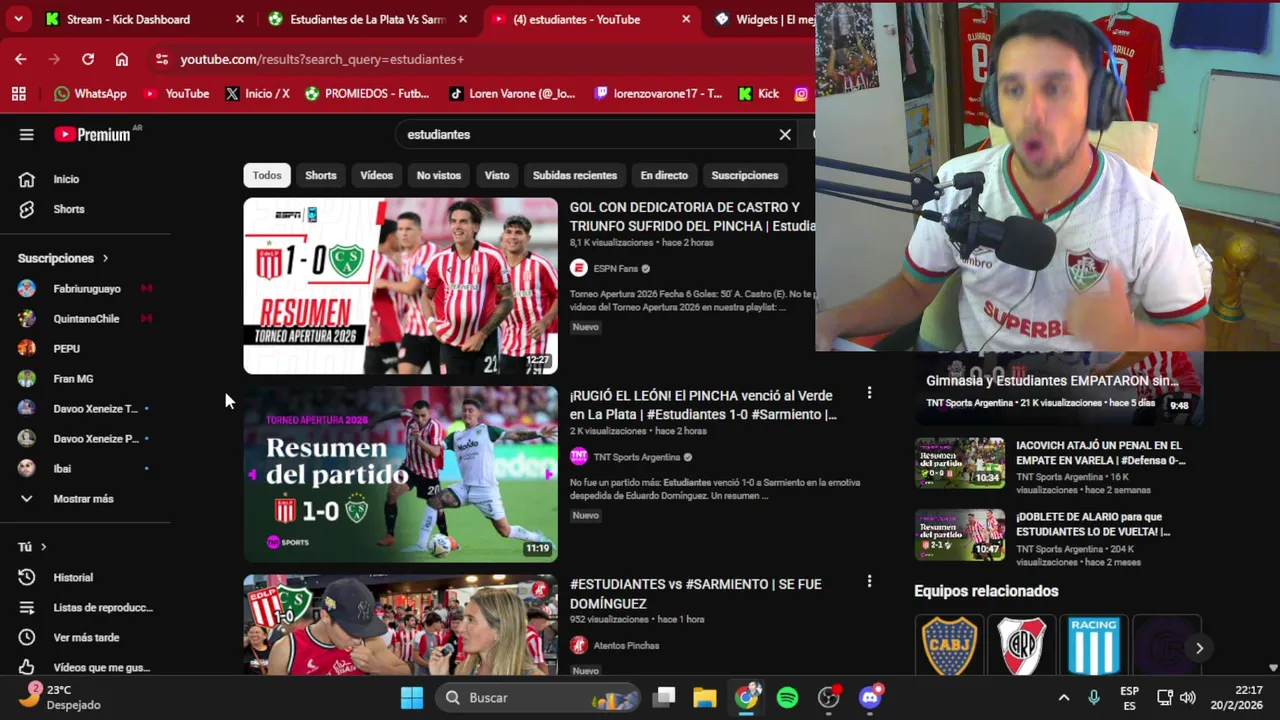The width and height of the screenshot is (1280, 720).
Task: Play the Resumen 1-0 ESPN video thumbnail
Action: point(400,286)
